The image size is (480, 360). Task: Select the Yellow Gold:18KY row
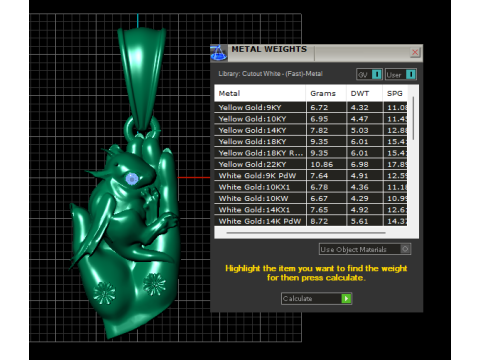(311, 141)
